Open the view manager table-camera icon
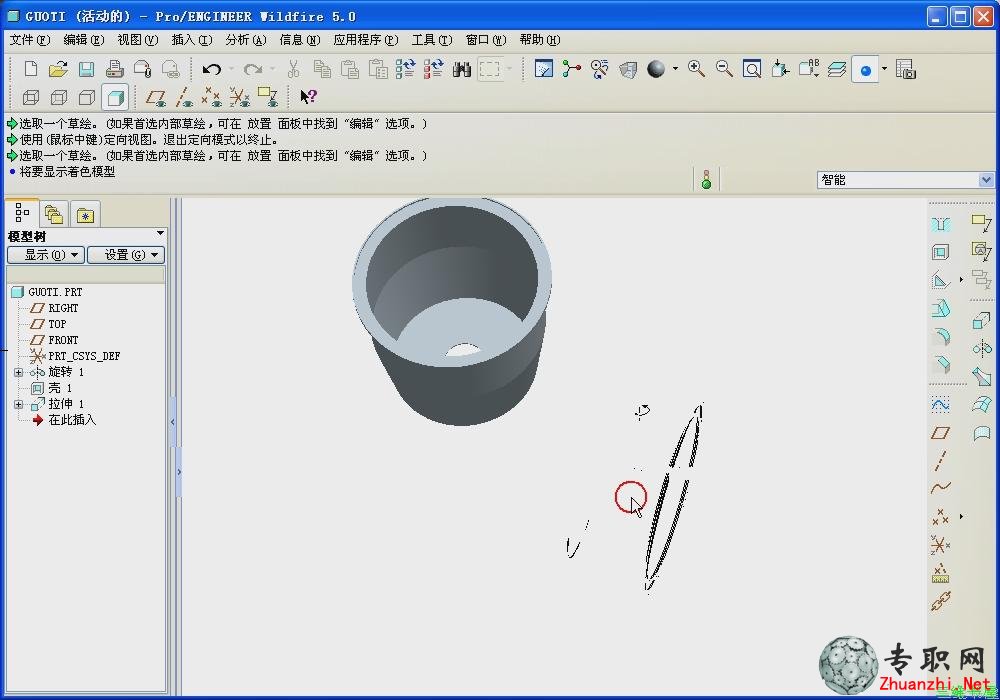This screenshot has height=700, width=1000. pyautogui.click(x=906, y=69)
